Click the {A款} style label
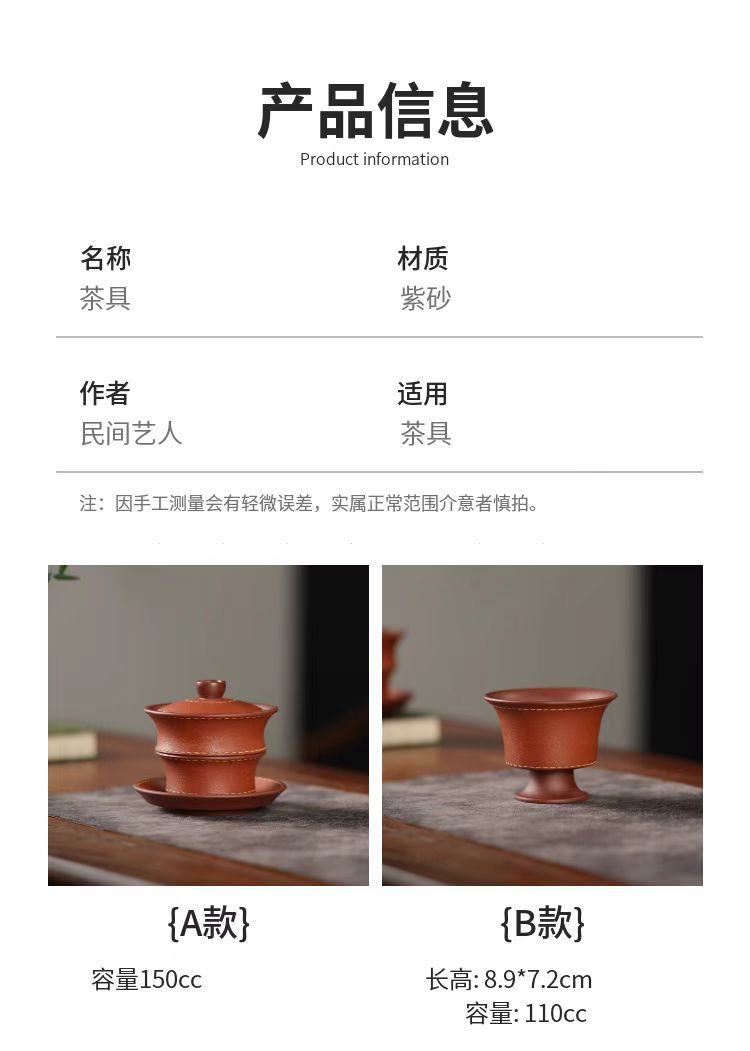The height and width of the screenshot is (1051, 750). (x=208, y=923)
